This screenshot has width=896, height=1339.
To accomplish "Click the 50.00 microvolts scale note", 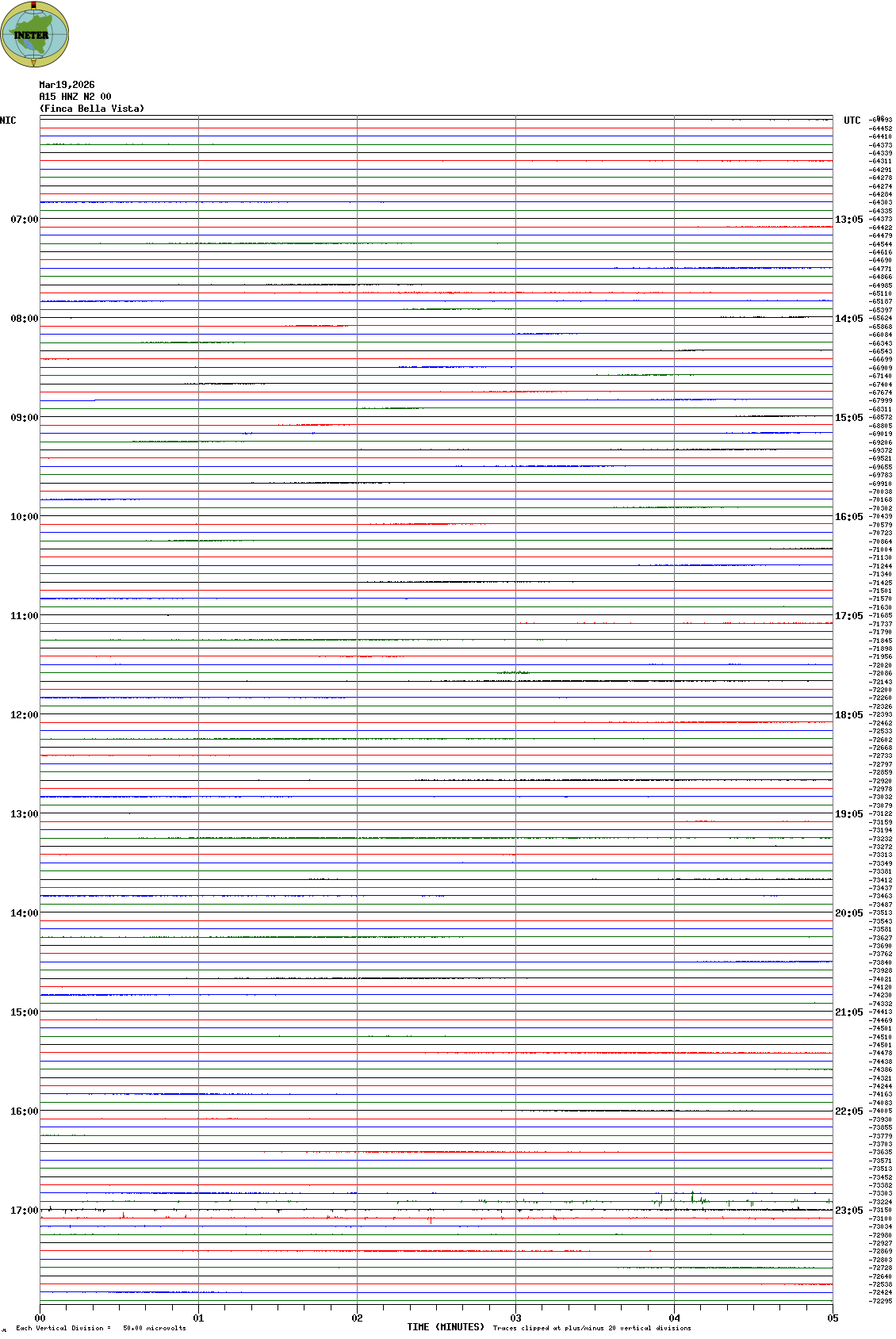I will click(154, 1328).
